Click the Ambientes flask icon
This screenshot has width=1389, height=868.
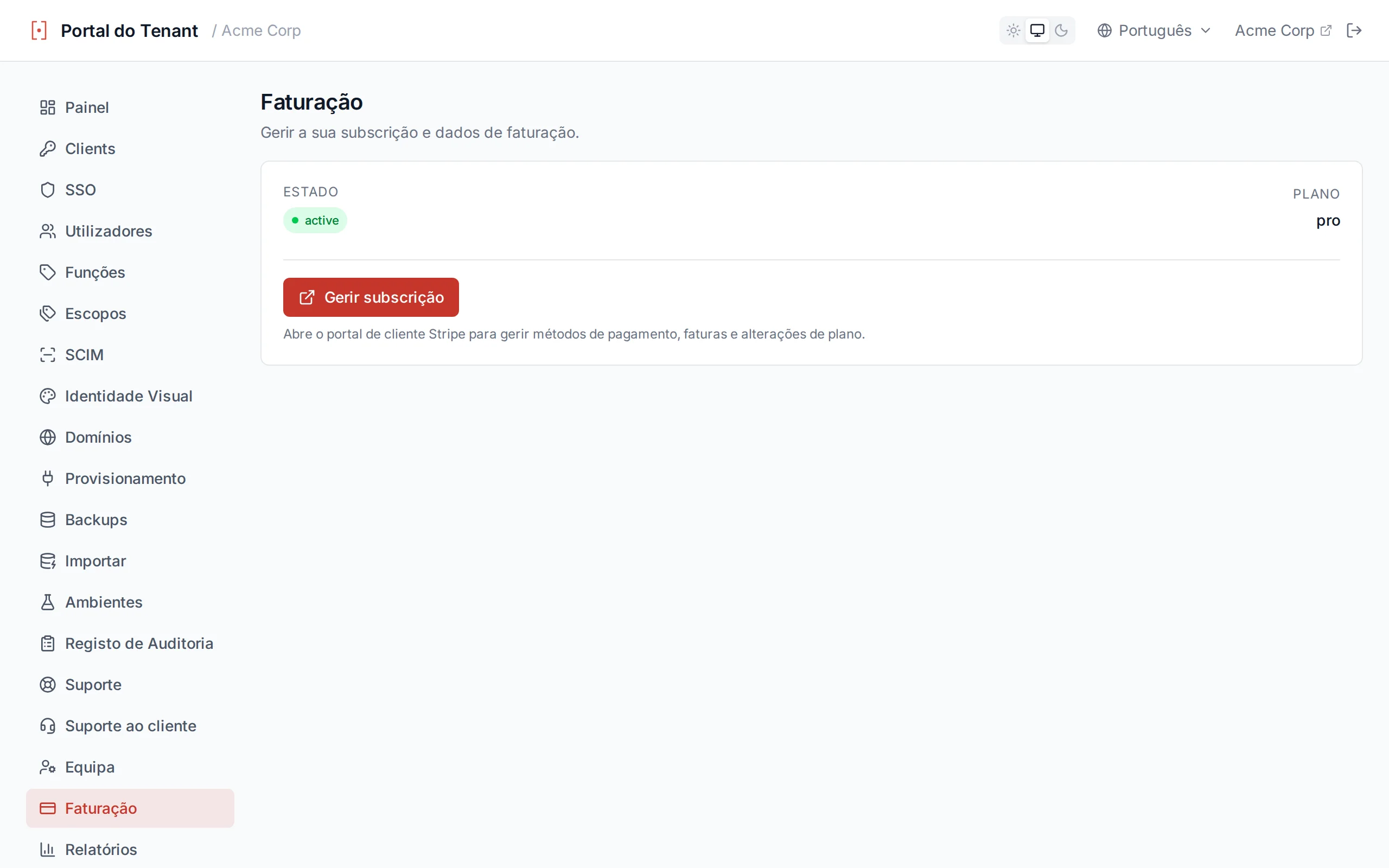click(x=48, y=602)
